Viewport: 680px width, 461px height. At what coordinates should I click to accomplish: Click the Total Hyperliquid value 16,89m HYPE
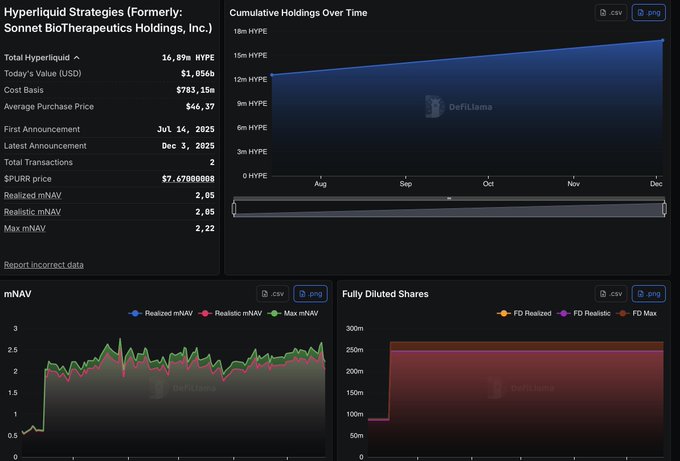point(188,57)
